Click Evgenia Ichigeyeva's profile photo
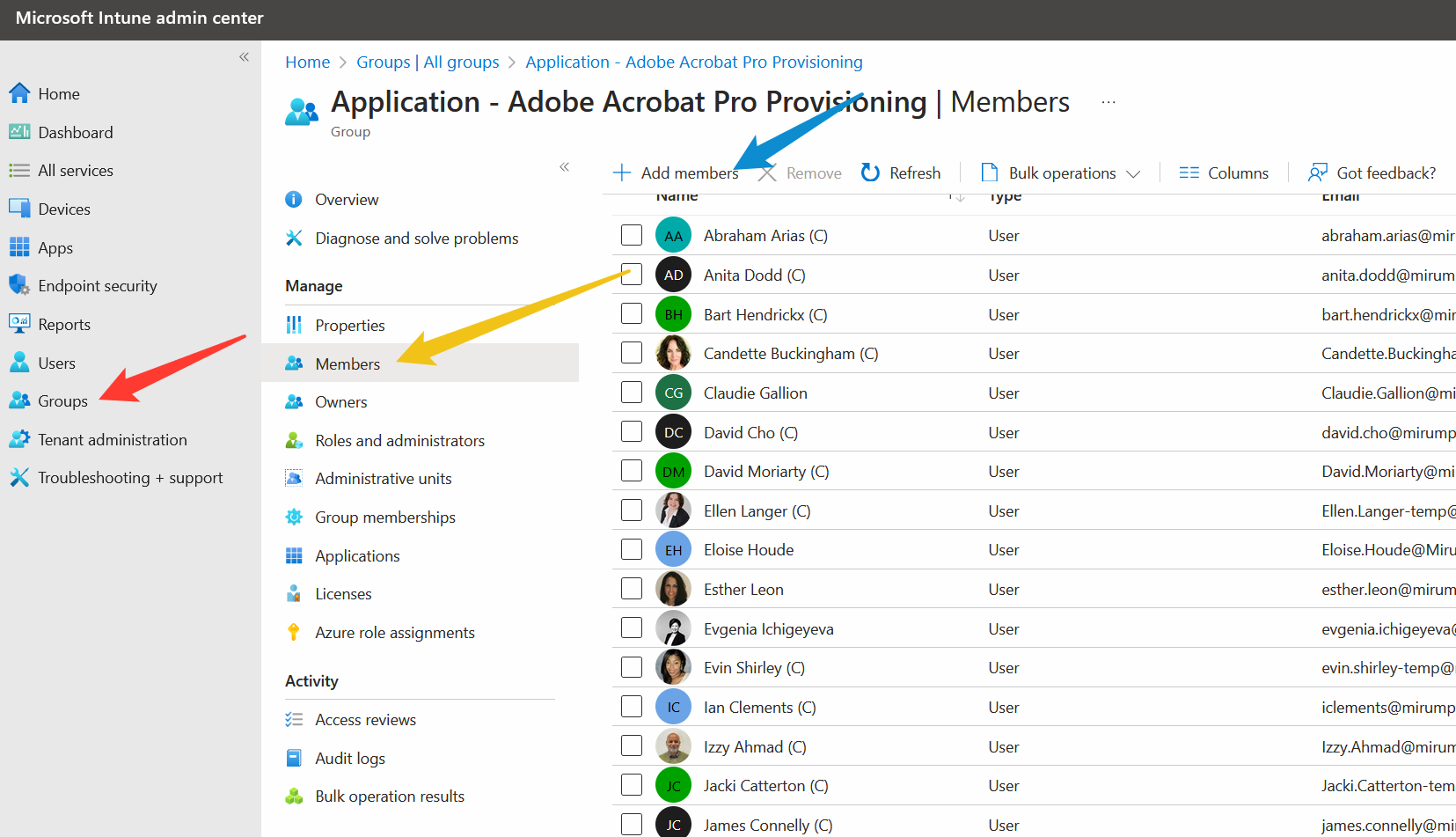Viewport: 1456px width, 837px height. (673, 628)
